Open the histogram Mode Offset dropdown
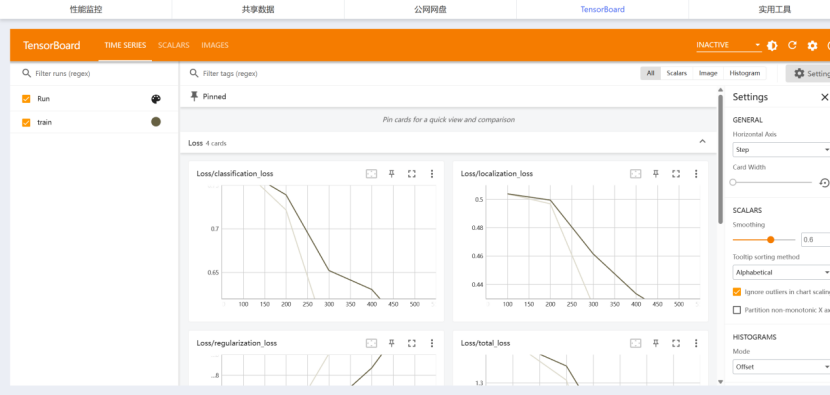This screenshot has height=395, width=830. 781,366
